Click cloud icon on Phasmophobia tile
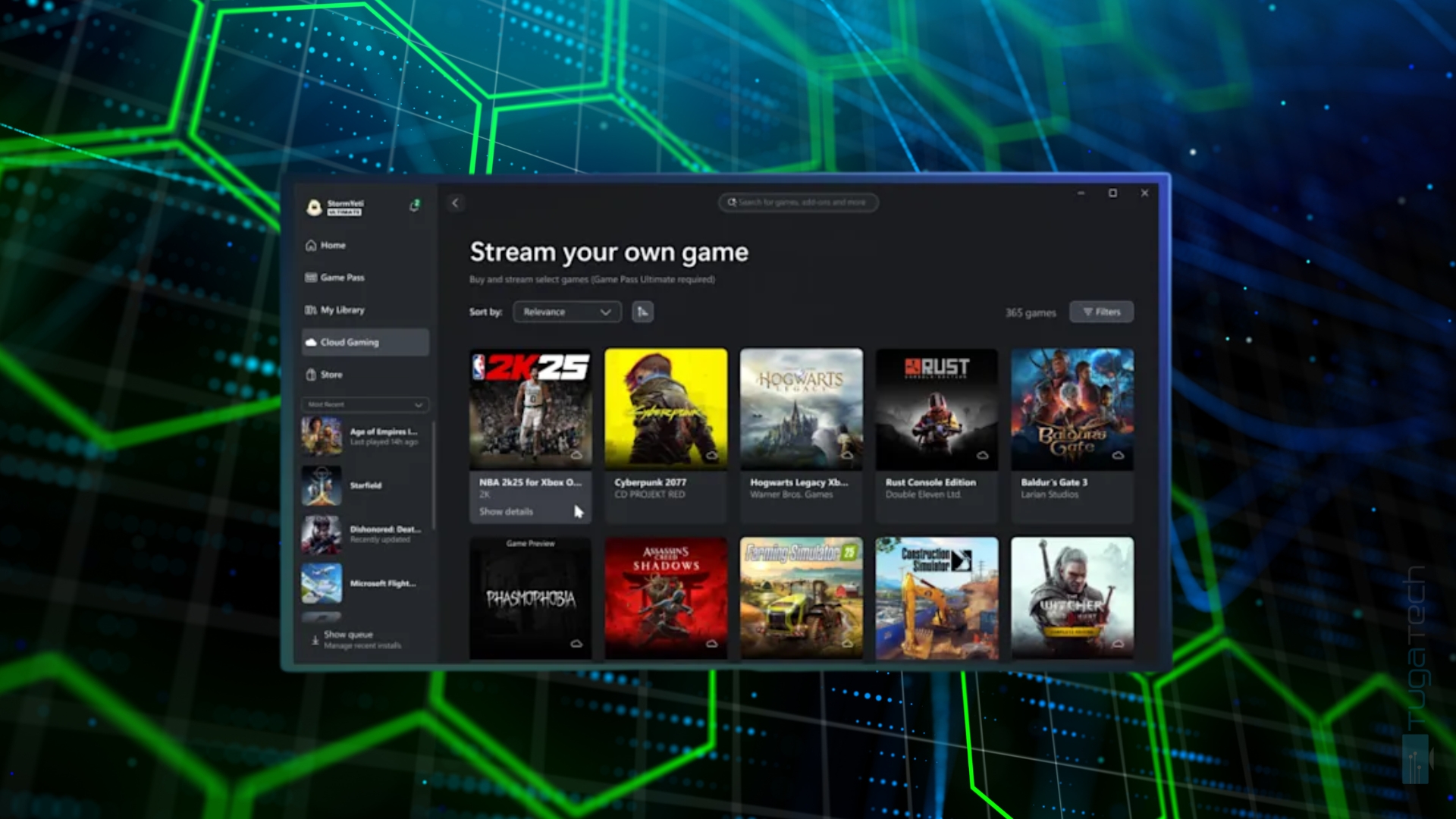 coord(576,644)
